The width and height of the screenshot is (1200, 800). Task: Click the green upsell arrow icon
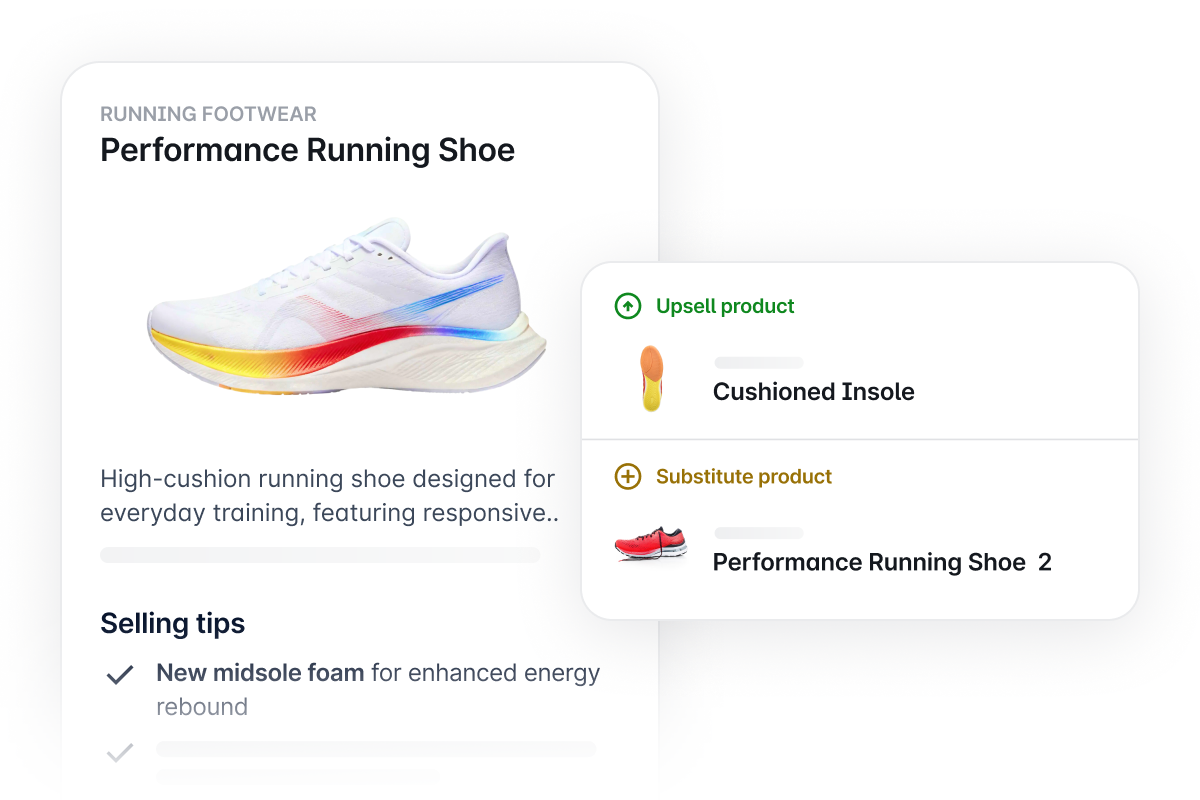click(627, 306)
